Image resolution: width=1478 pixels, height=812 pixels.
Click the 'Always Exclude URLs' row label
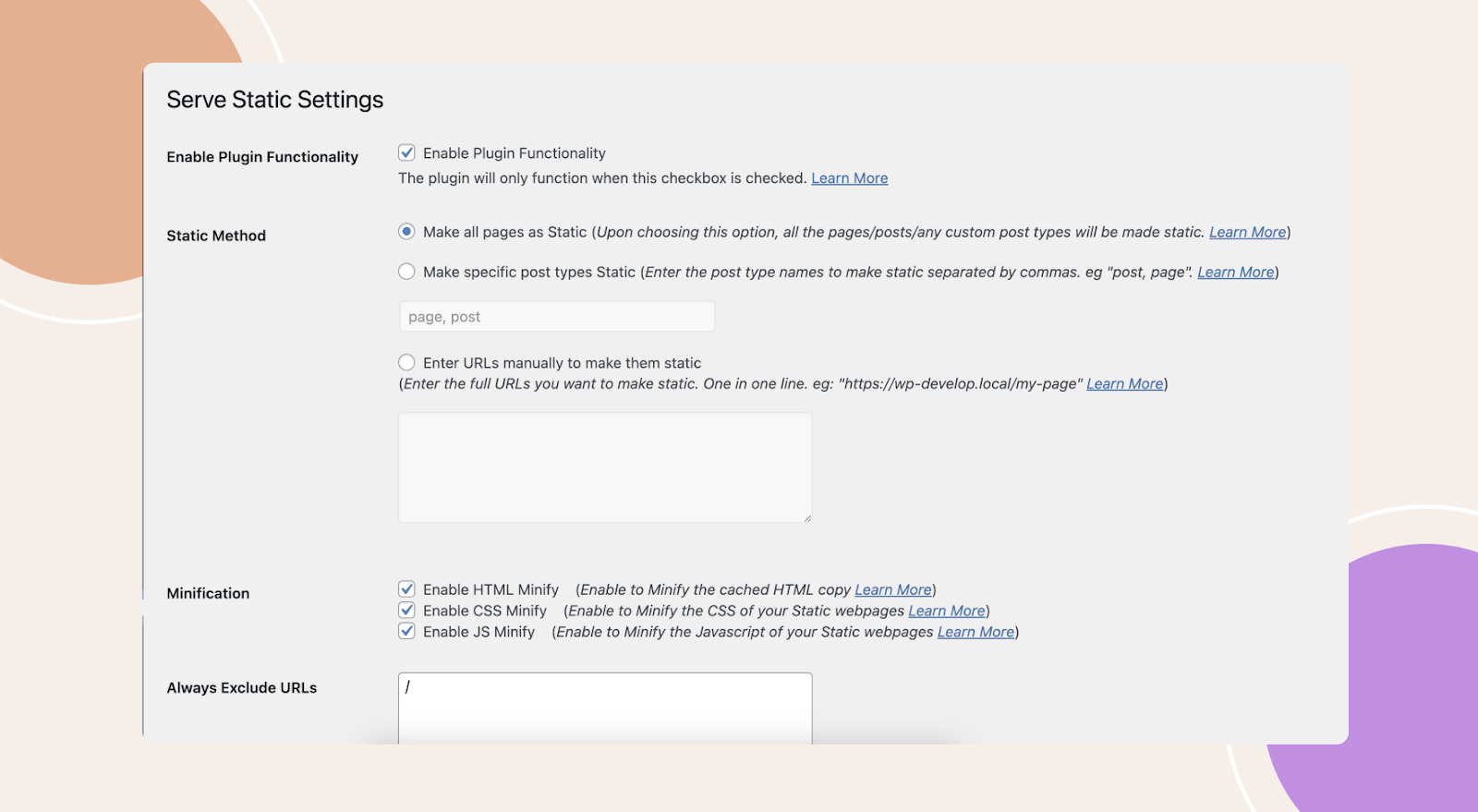tap(242, 687)
